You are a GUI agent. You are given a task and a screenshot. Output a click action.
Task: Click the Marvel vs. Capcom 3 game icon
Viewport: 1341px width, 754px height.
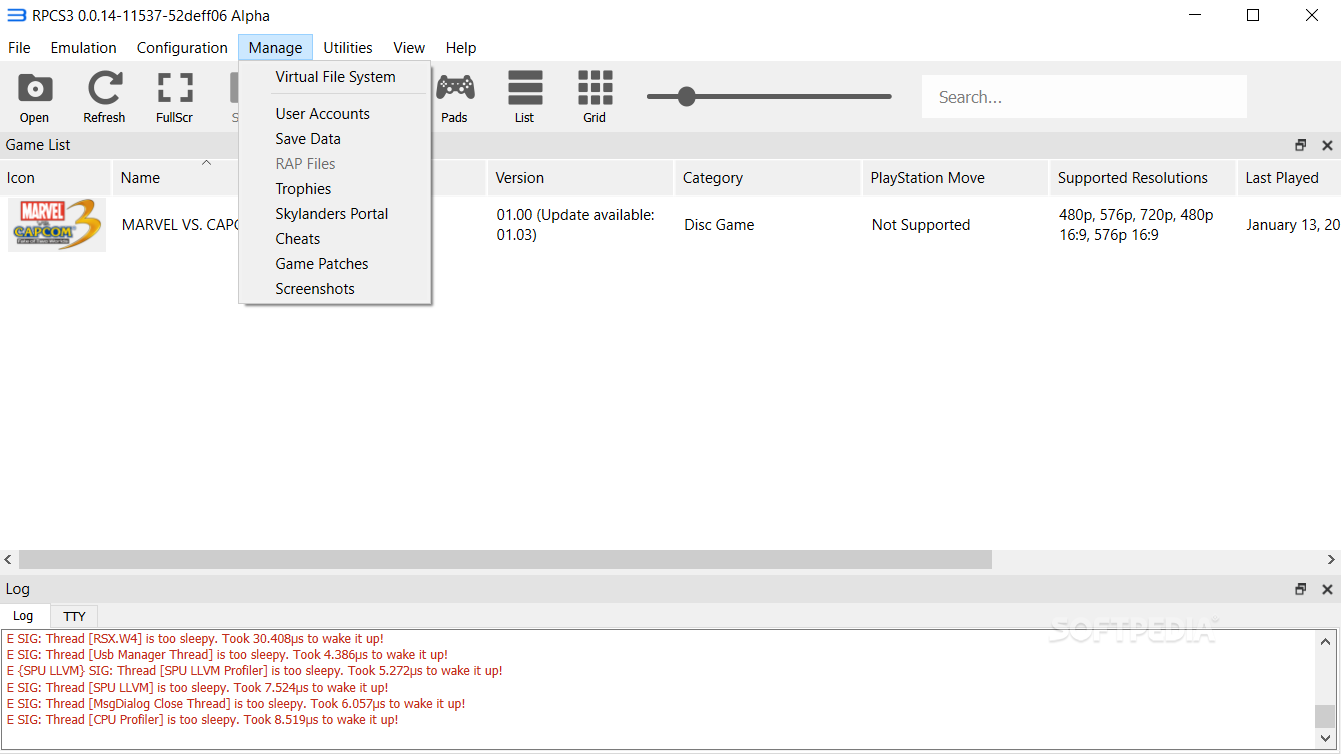pyautogui.click(x=57, y=225)
